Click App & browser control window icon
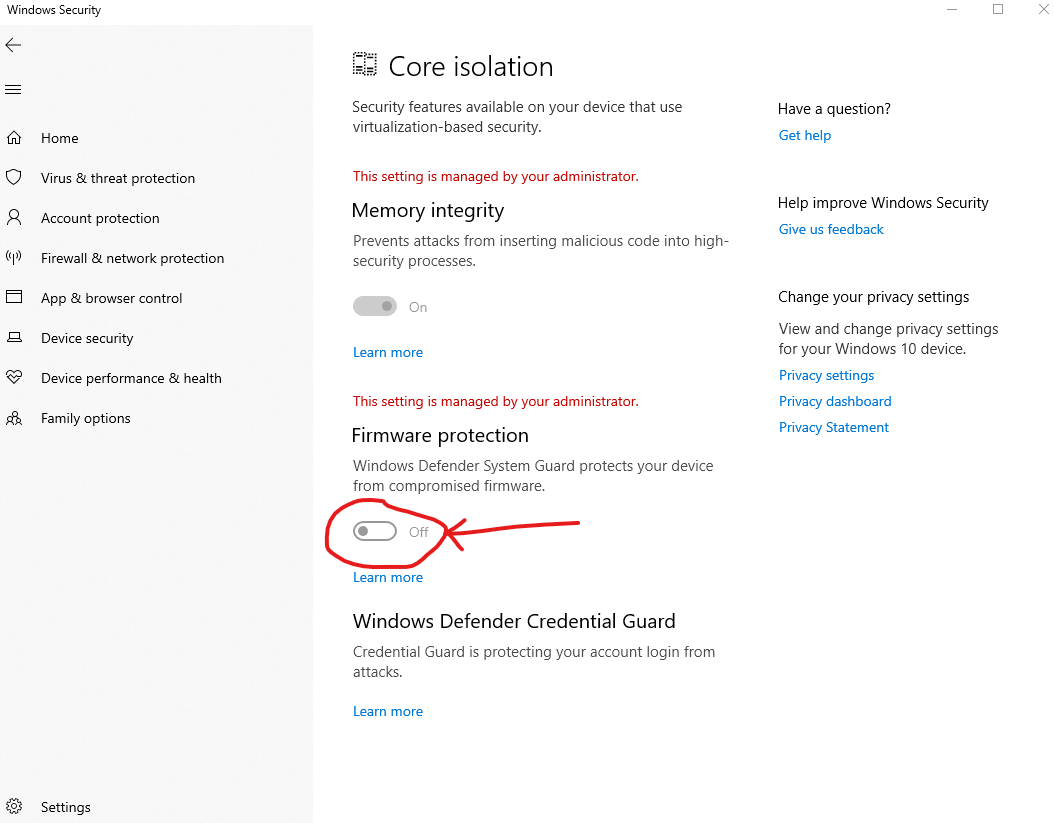The width and height of the screenshot is (1054, 823). [14, 298]
